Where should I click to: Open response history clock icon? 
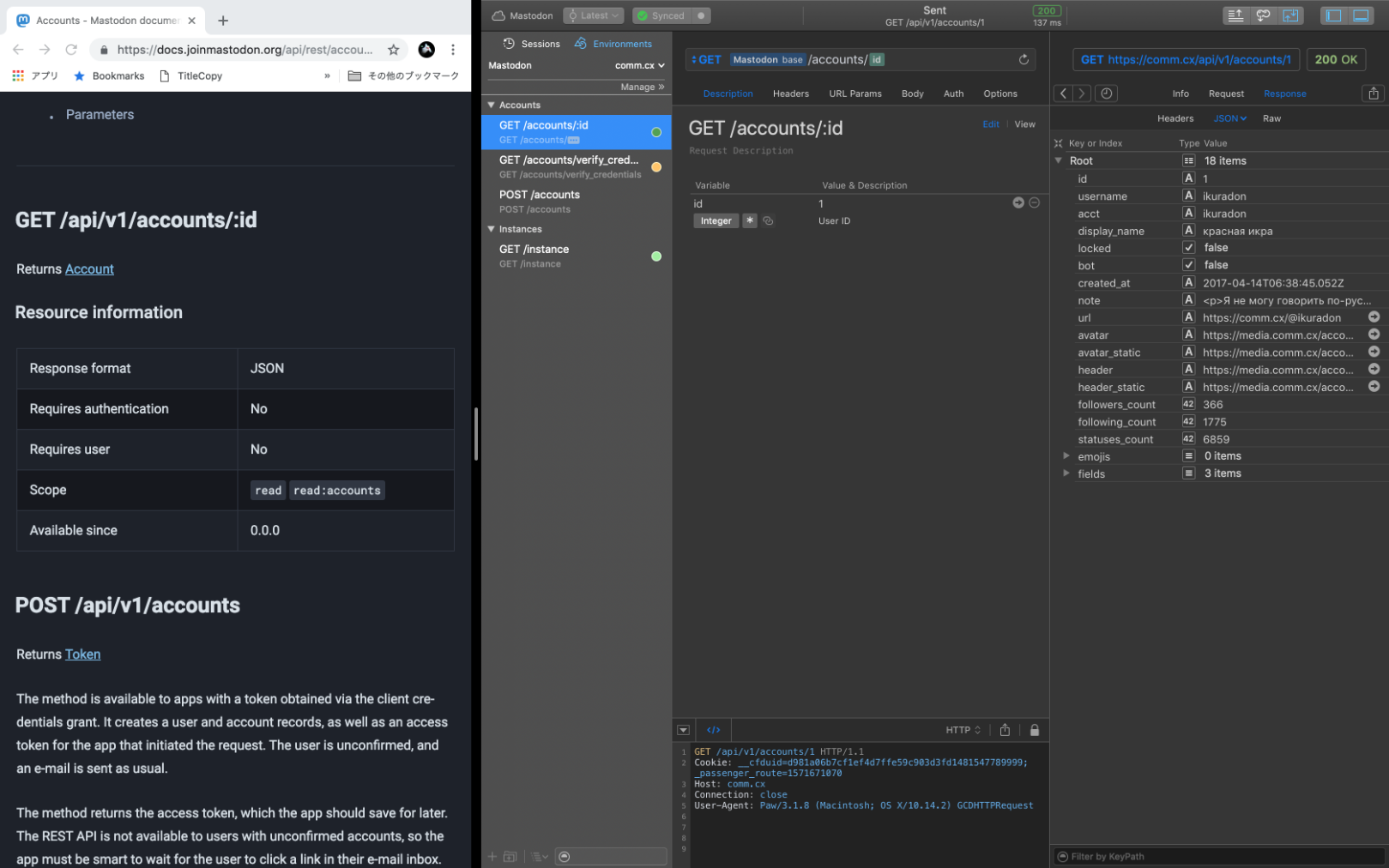point(1106,93)
